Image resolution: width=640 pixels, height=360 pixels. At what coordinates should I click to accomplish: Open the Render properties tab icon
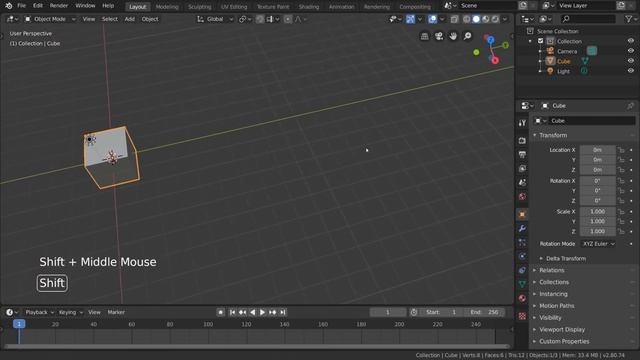click(x=522, y=140)
